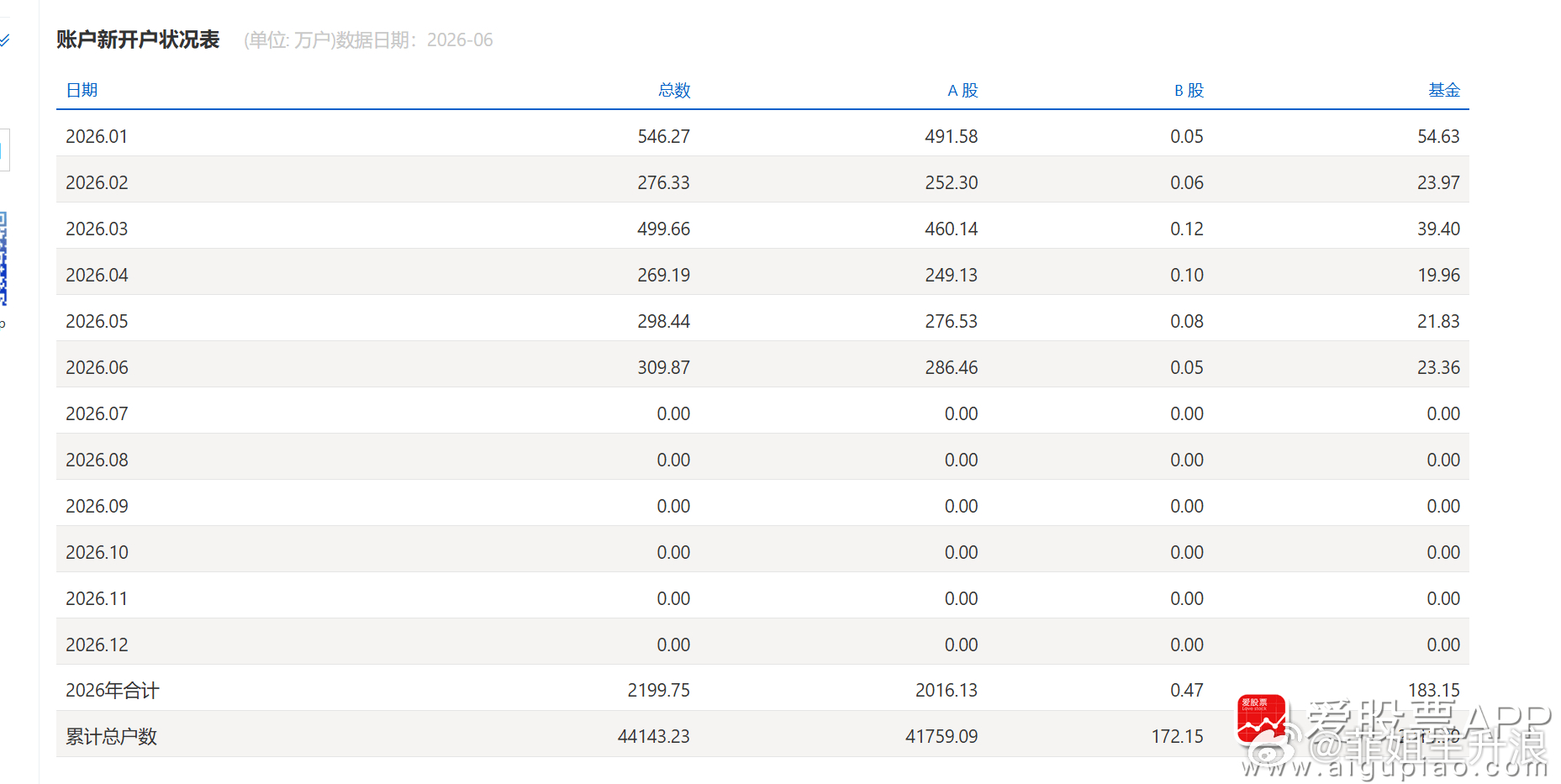Click total value 499.66

663,229
